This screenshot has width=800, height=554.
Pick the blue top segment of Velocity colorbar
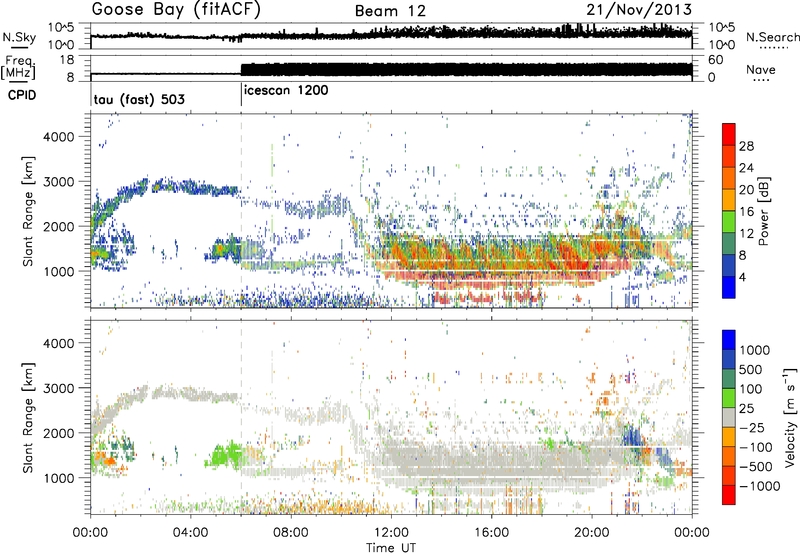click(729, 340)
